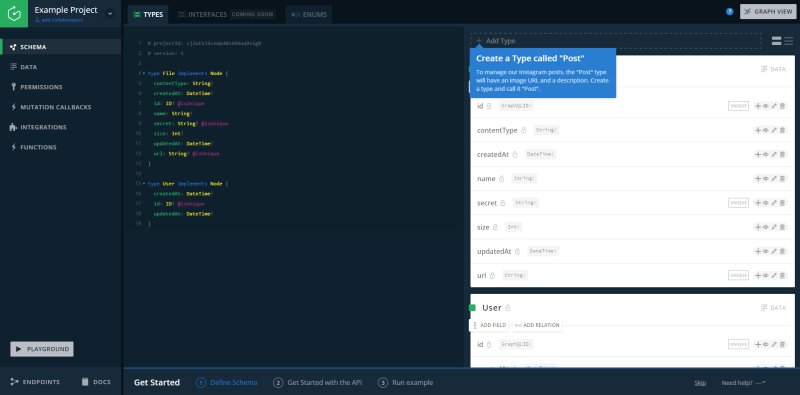The width and height of the screenshot is (800, 395).
Task: Select the expanded card list view icon
Action: (x=777, y=41)
